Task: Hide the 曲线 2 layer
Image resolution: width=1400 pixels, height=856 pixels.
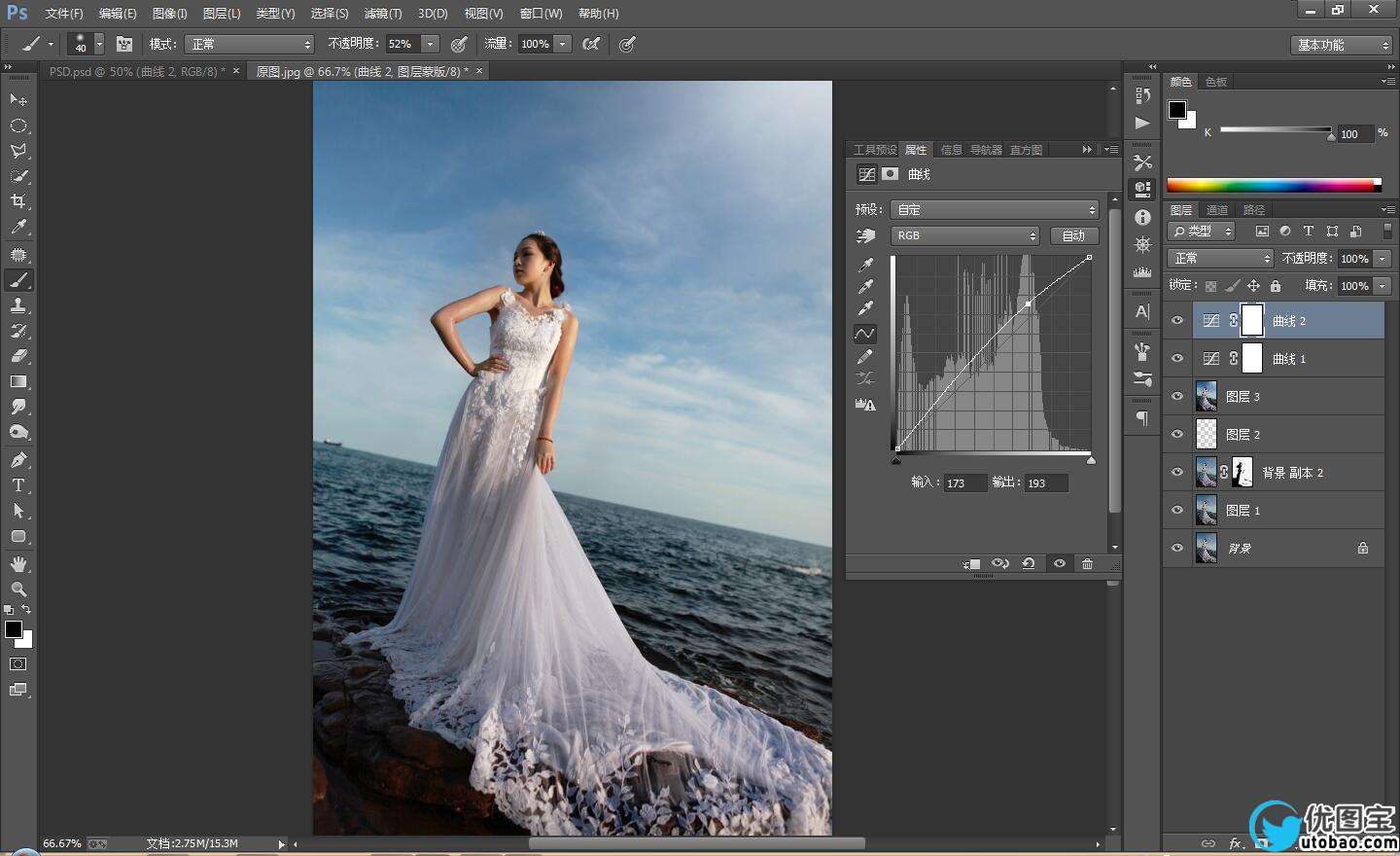Action: pyautogui.click(x=1177, y=320)
